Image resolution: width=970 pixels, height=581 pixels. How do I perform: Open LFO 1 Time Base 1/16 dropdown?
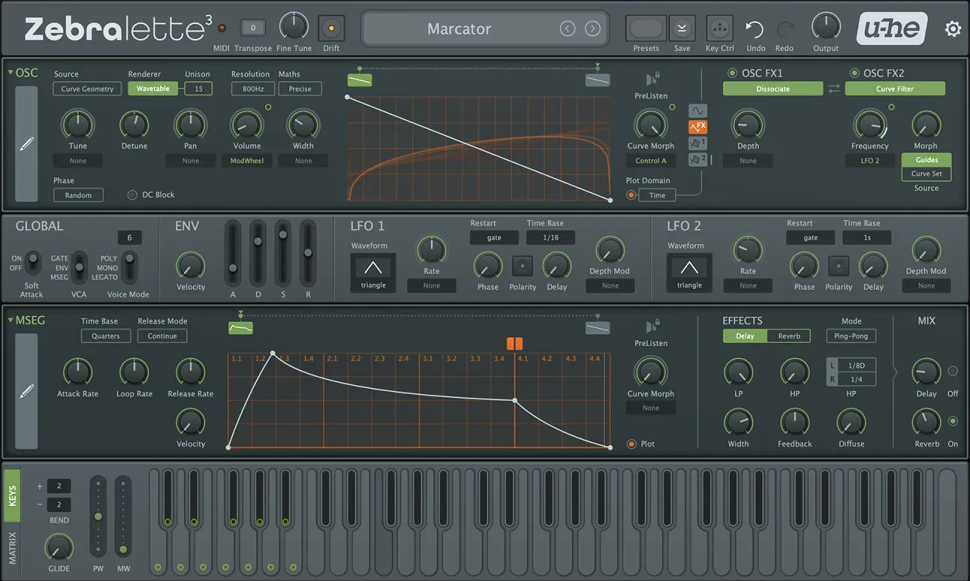[x=551, y=238]
